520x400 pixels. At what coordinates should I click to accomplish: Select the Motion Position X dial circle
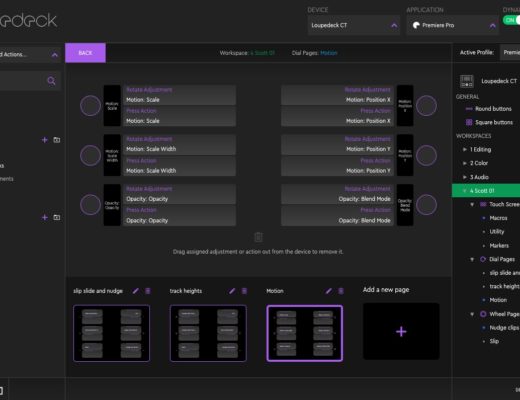(x=426, y=106)
